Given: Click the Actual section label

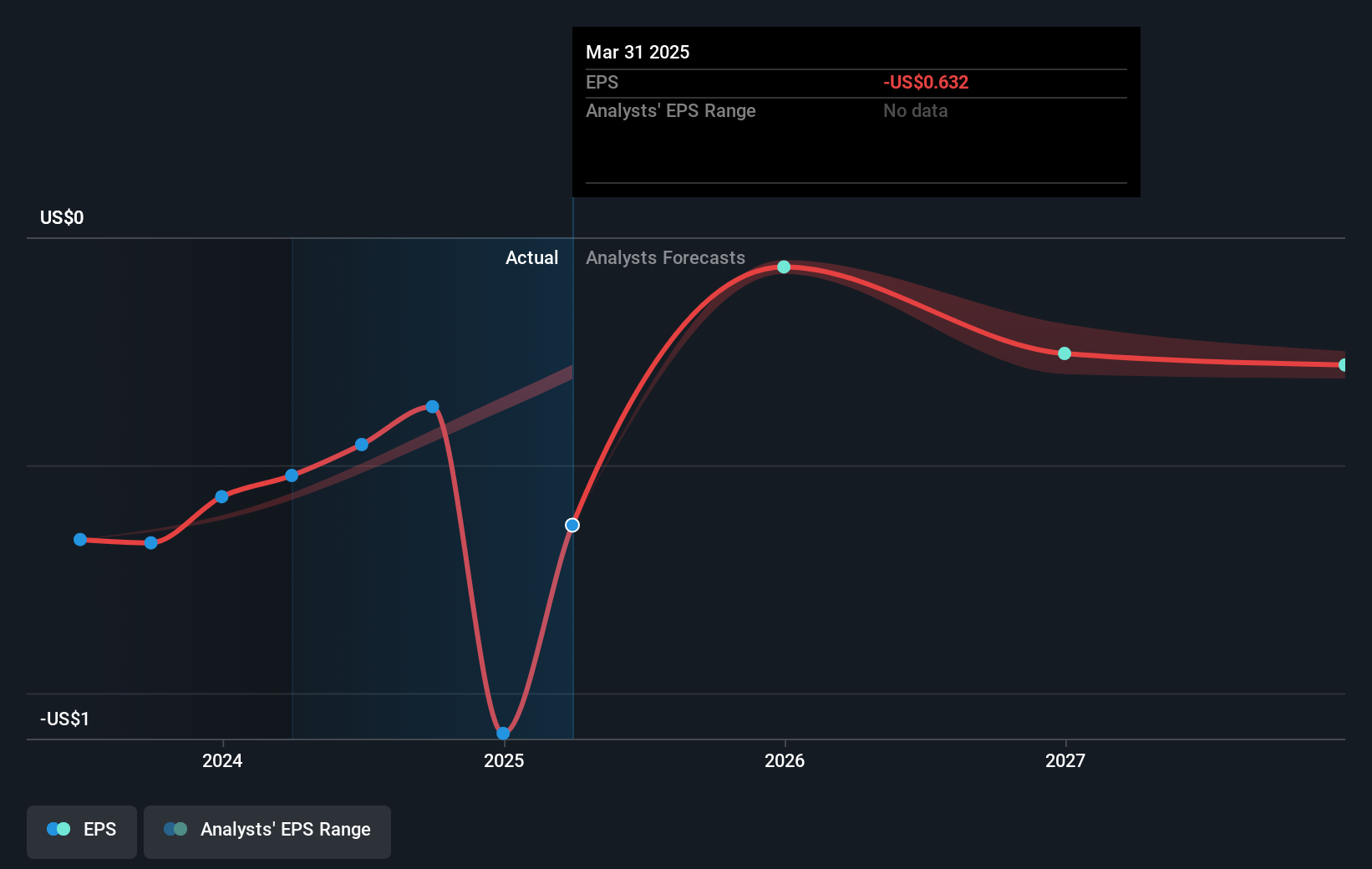Looking at the screenshot, I should tap(531, 258).
